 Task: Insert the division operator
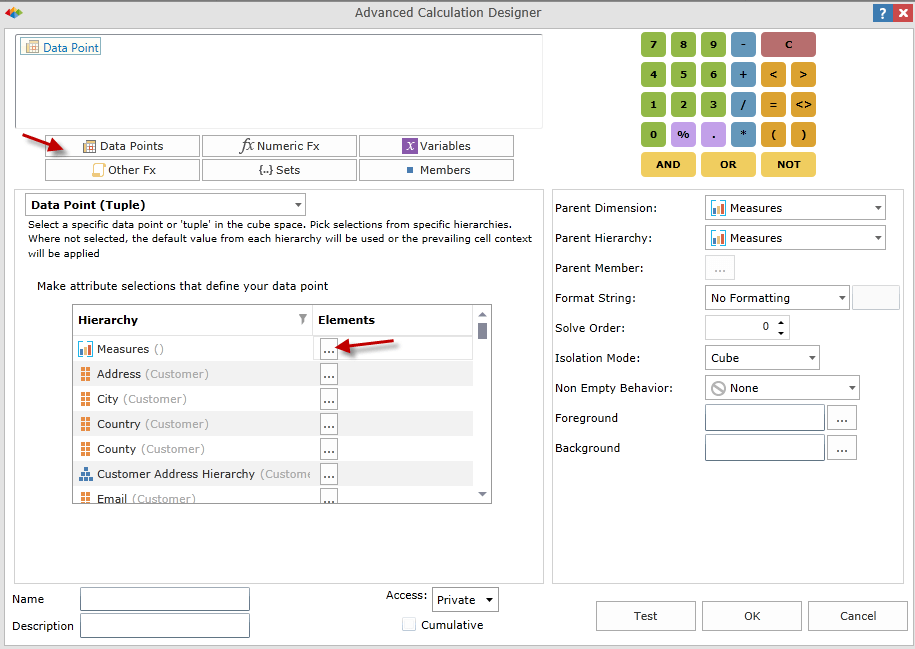pyautogui.click(x=743, y=105)
